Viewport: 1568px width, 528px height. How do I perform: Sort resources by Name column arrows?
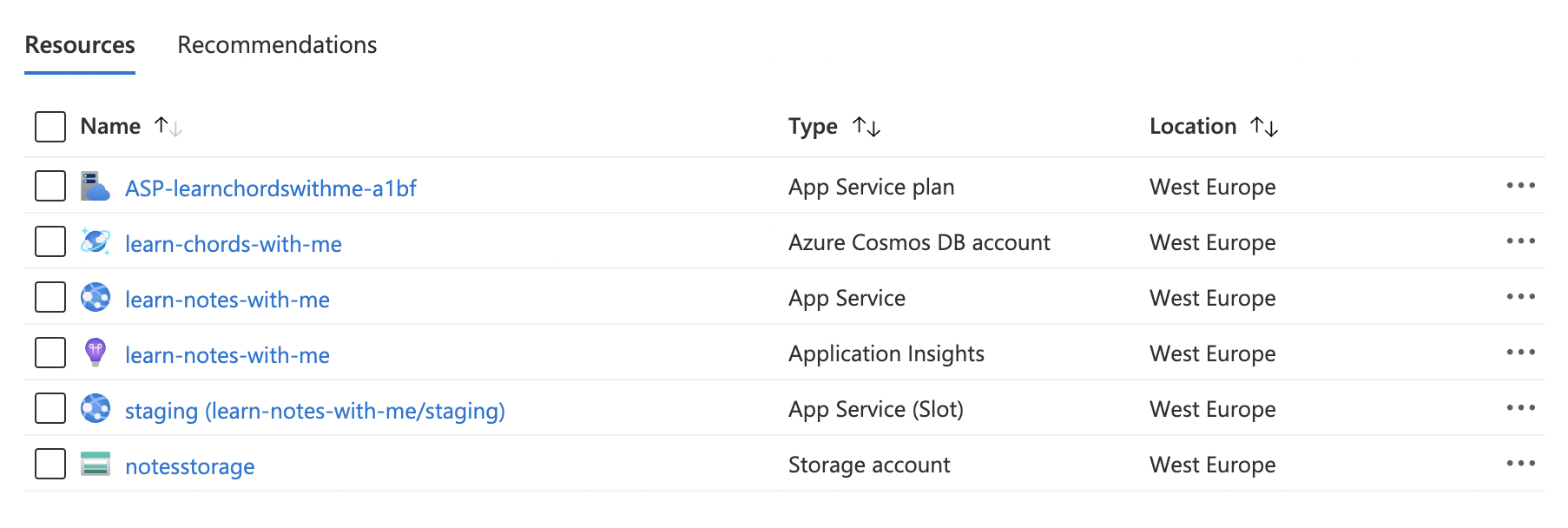tap(168, 127)
